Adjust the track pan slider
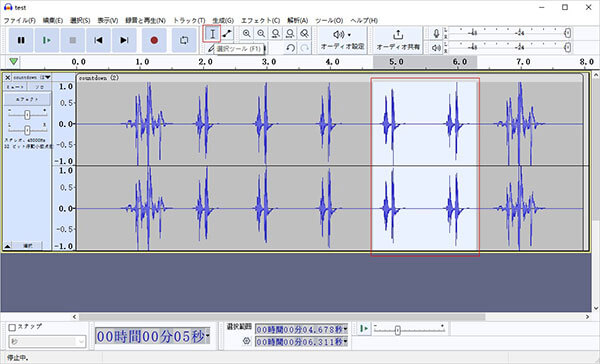 click(x=27, y=130)
